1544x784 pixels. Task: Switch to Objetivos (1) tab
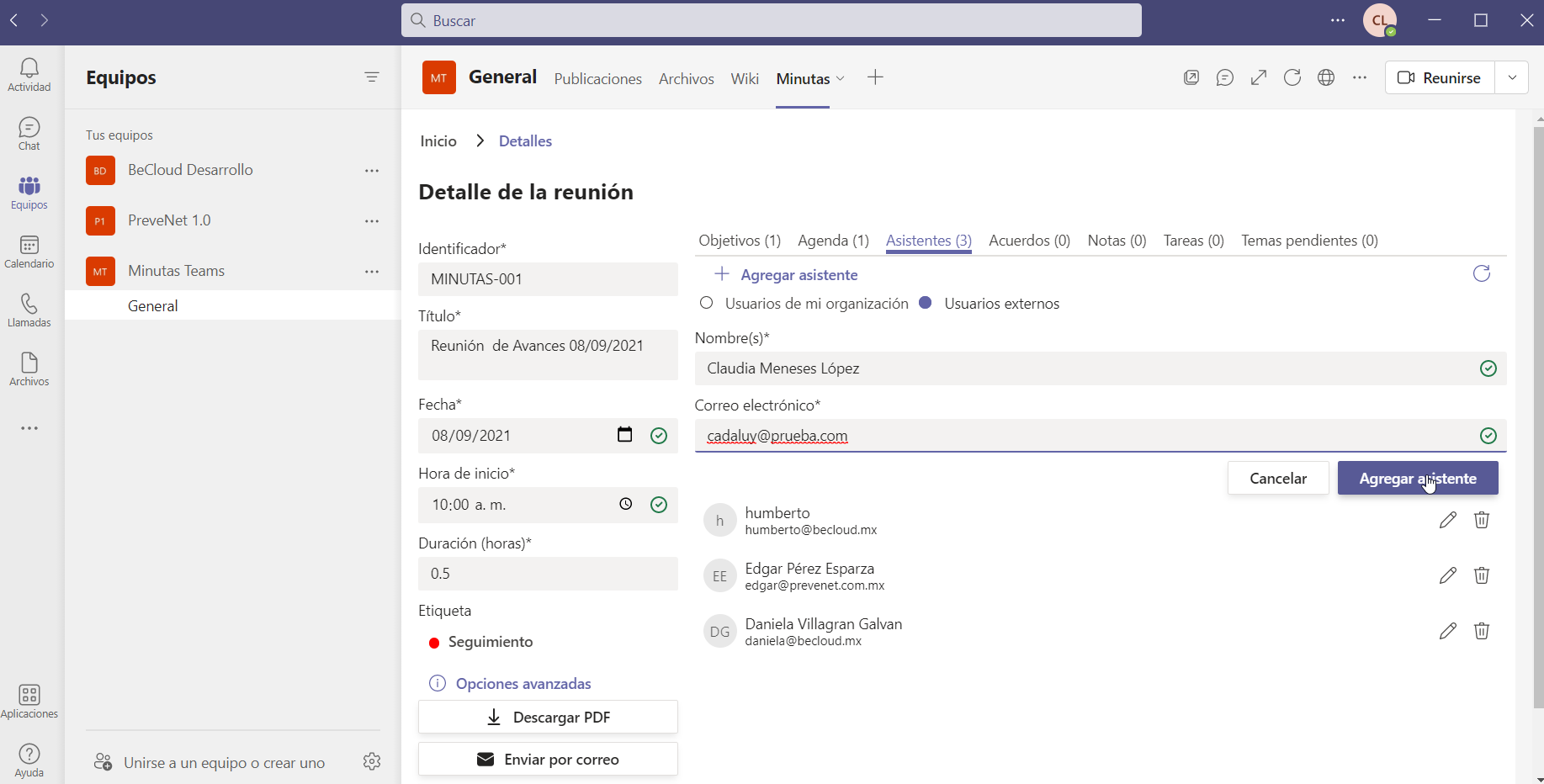coord(740,241)
